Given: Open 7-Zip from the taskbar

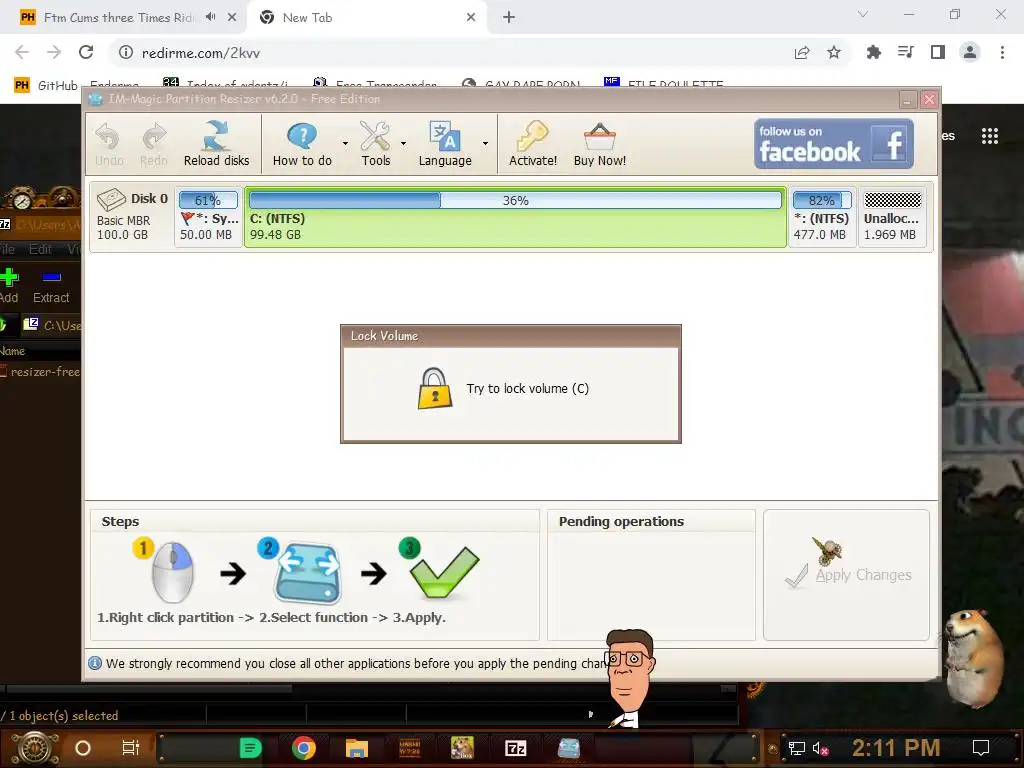Looking at the screenshot, I should (515, 748).
